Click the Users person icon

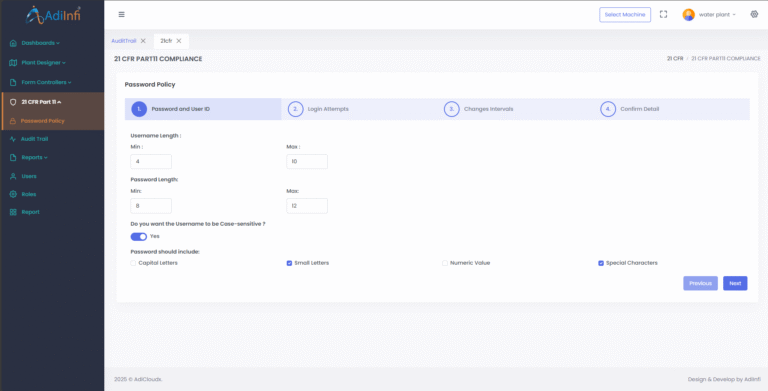[x=13, y=176]
